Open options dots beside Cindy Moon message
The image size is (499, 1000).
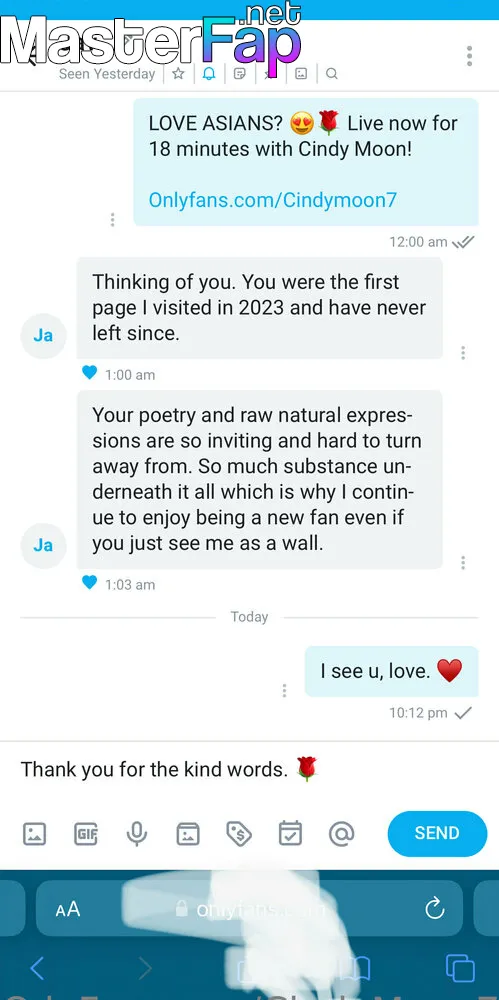pos(112,219)
